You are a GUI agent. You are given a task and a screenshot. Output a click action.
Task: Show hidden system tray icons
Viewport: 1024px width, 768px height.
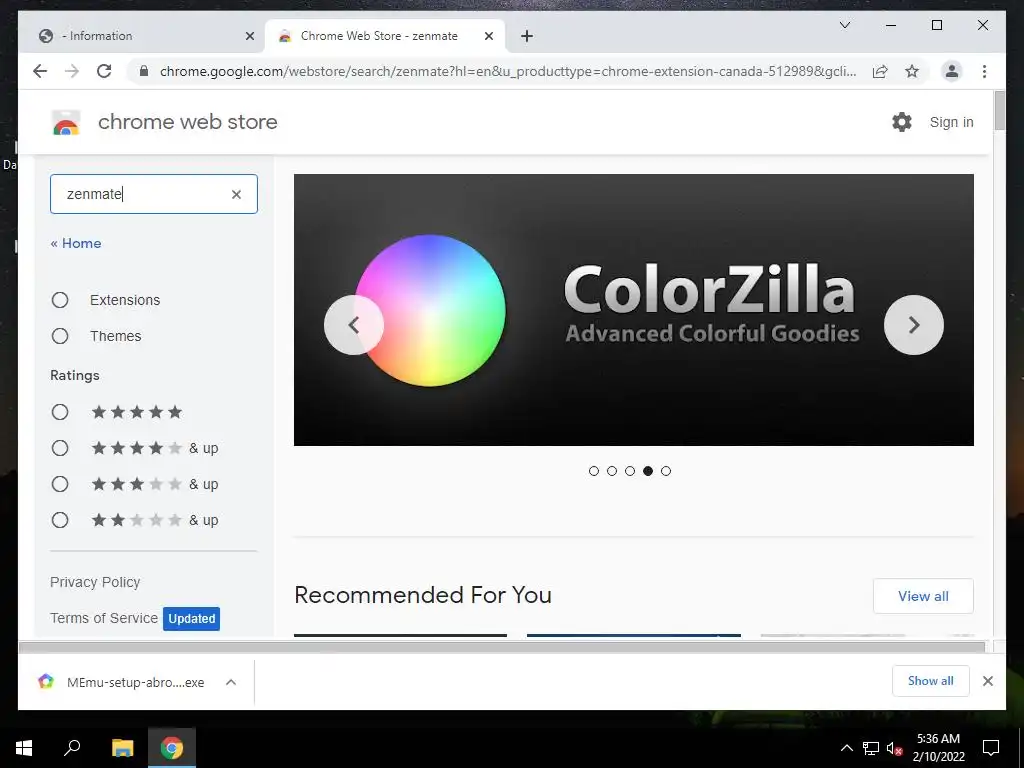point(846,748)
